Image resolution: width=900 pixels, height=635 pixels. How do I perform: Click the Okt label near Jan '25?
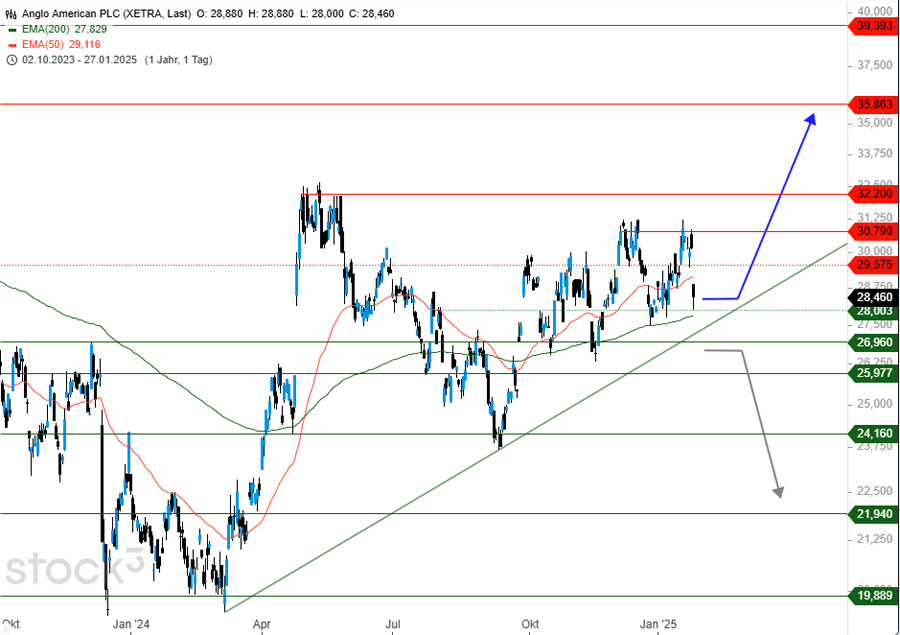[530, 624]
